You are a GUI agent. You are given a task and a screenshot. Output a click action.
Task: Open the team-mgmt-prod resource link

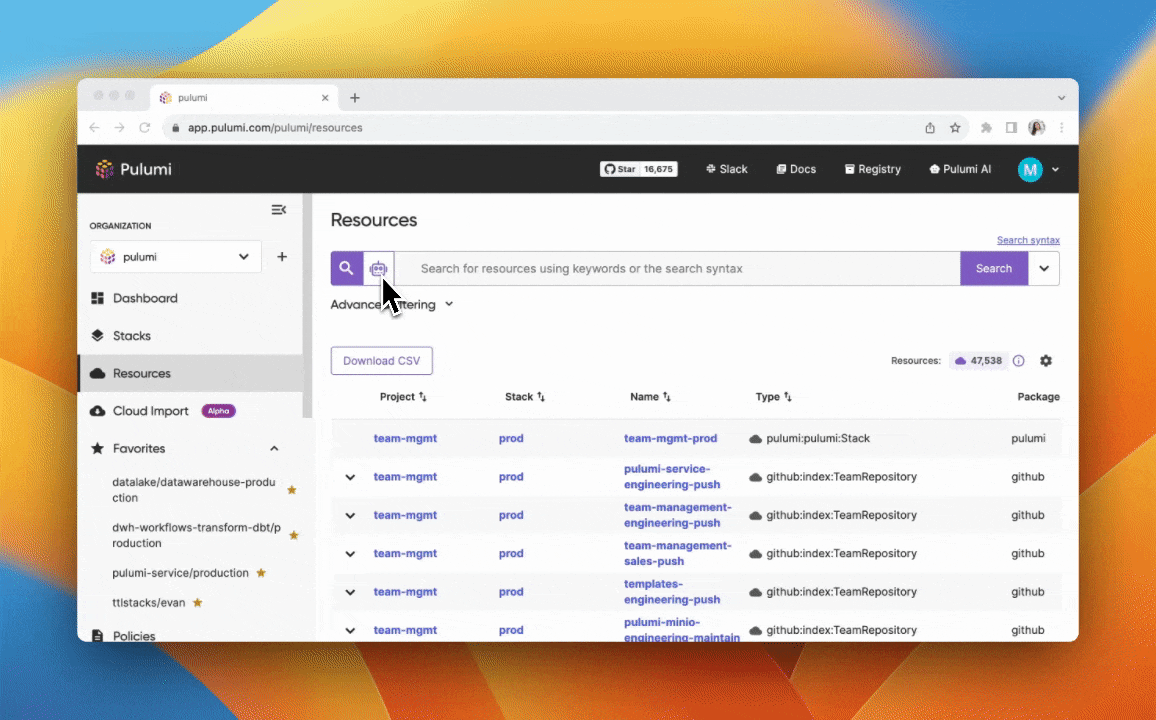tap(670, 438)
